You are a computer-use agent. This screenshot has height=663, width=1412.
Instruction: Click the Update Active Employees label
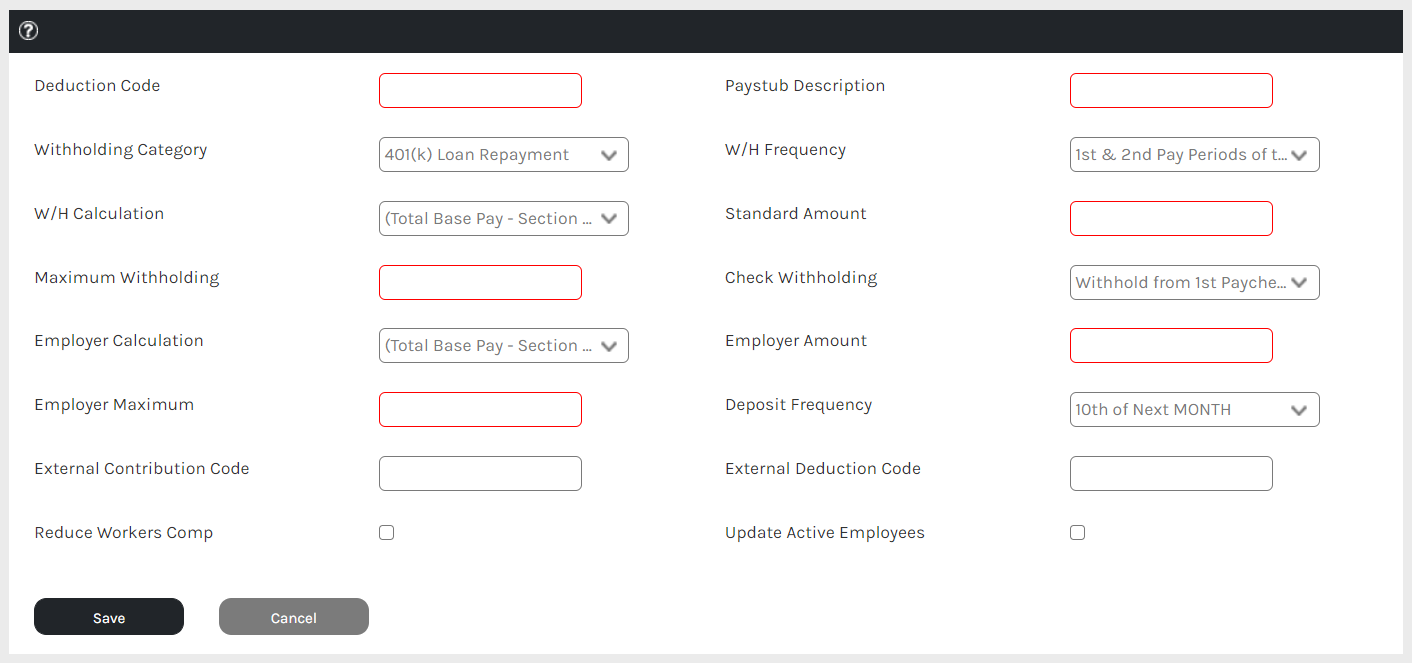pos(825,532)
